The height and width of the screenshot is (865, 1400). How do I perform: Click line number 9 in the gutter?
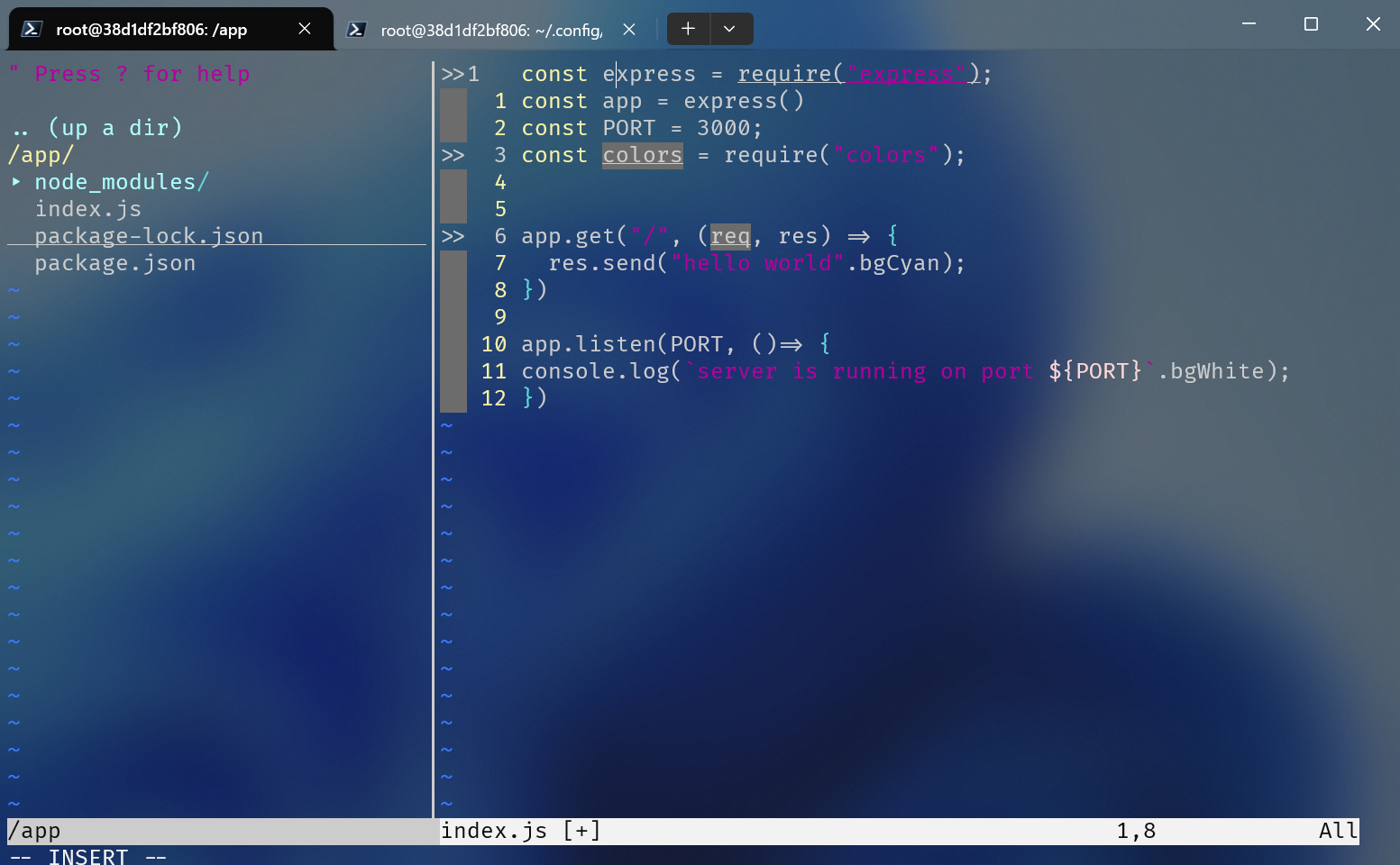(x=500, y=317)
